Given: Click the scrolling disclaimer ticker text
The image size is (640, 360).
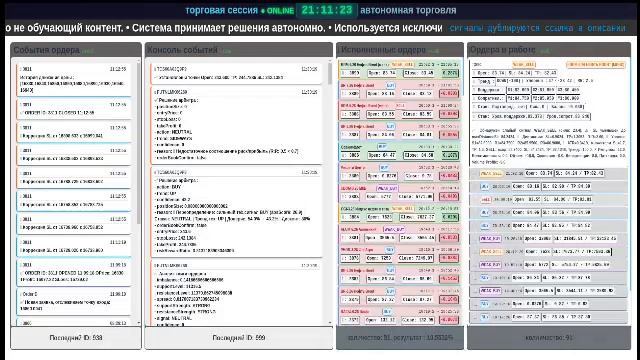Looking at the screenshot, I should click(x=224, y=28).
